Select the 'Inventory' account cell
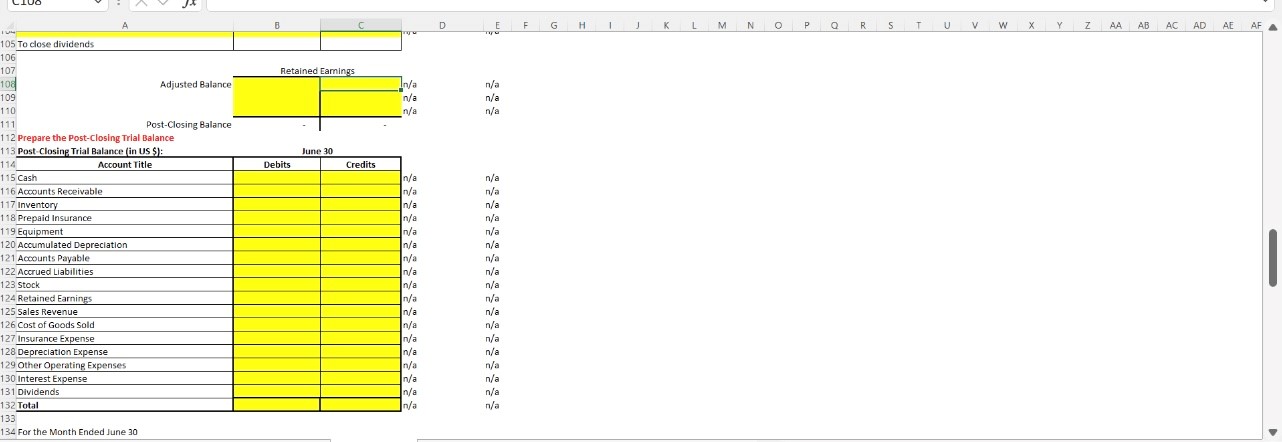This screenshot has height=442, width=1282. (x=125, y=204)
